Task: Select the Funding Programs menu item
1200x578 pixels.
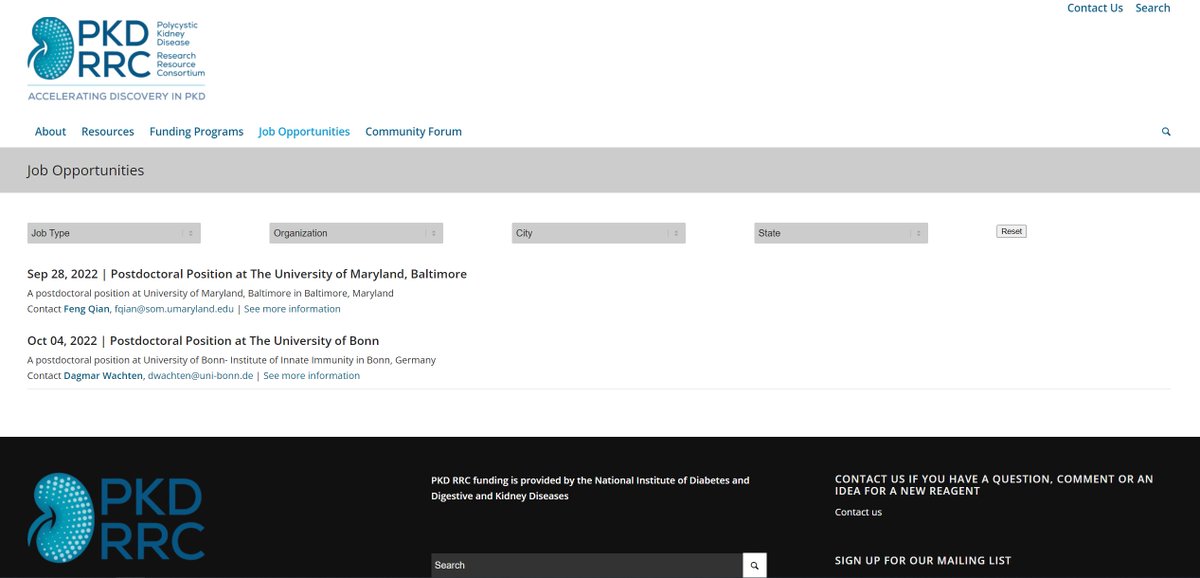Action: (195, 131)
